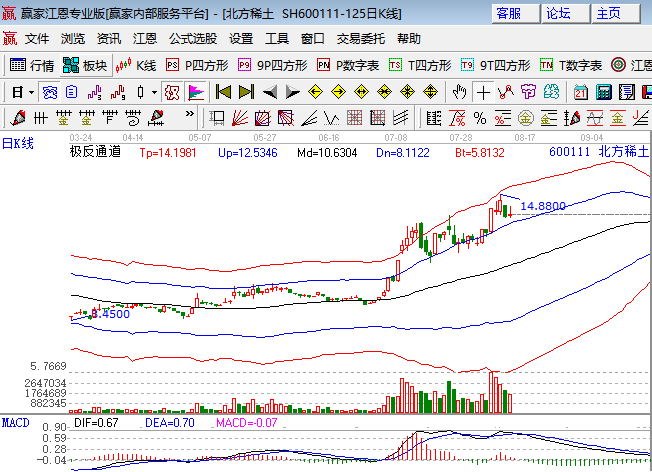
Task: Open the candlestick style dropdown arrow
Action: (154, 92)
